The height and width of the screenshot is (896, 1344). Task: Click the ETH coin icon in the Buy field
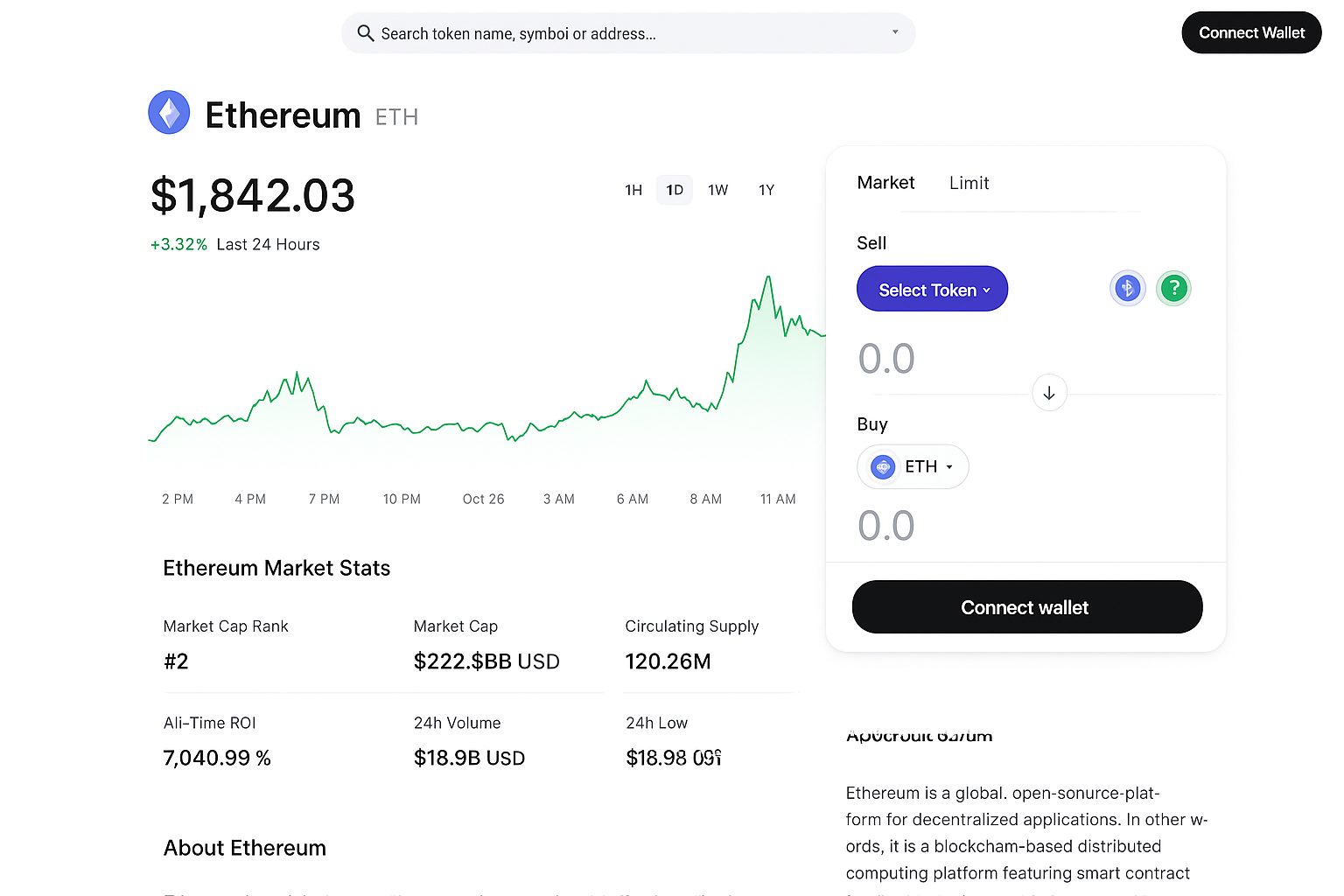882,466
